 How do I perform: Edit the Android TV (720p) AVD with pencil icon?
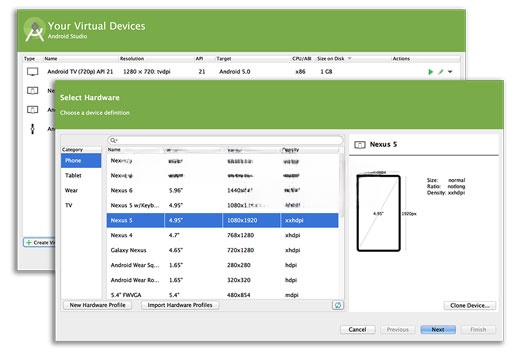(441, 72)
